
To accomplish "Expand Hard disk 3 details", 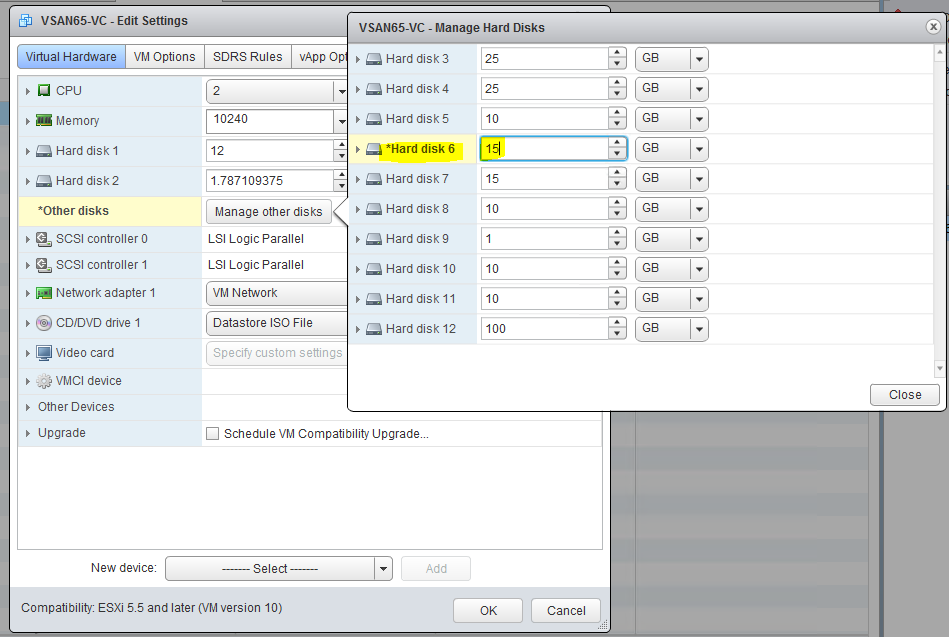I will 358,59.
